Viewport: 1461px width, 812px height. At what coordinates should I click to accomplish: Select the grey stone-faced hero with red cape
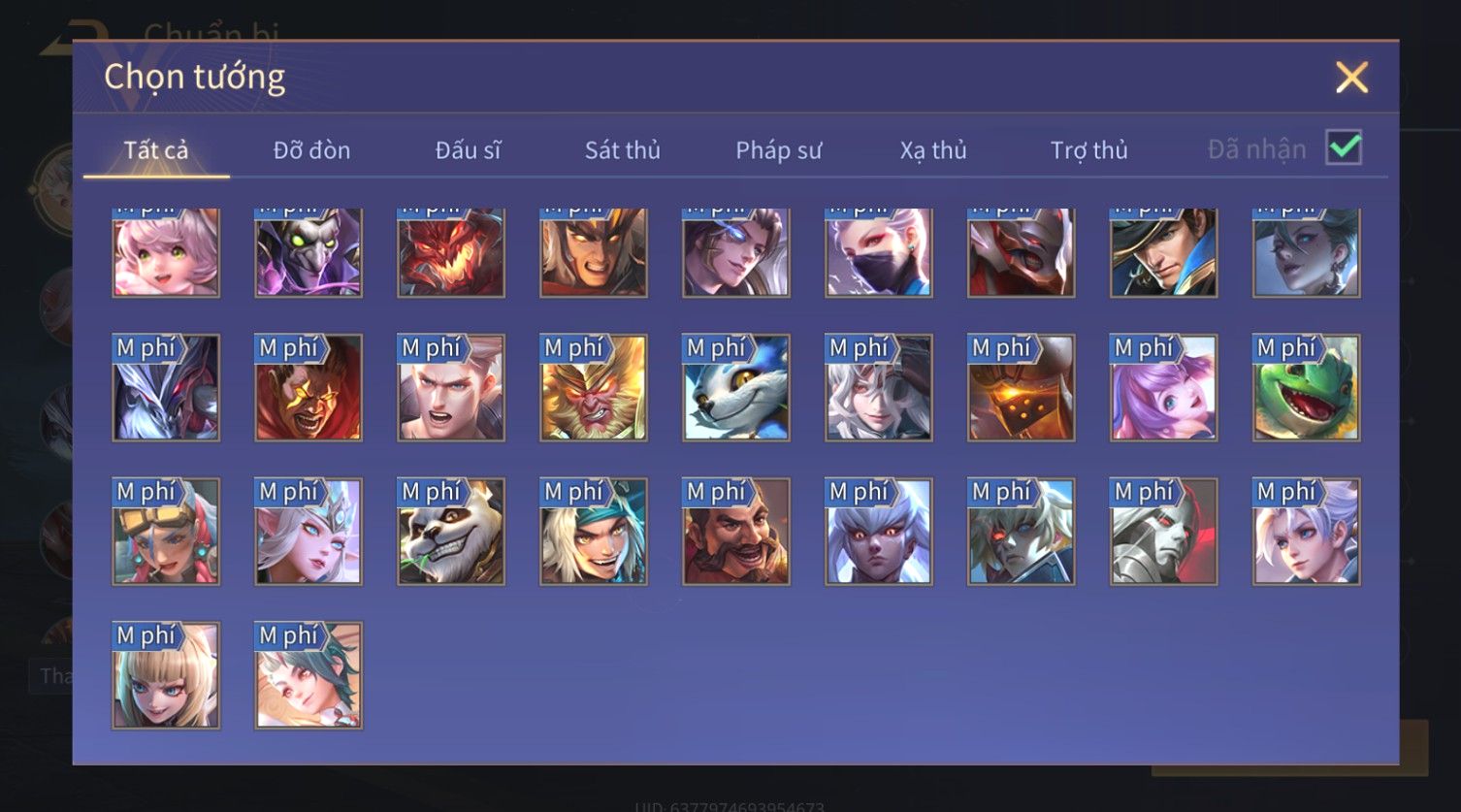[x=1163, y=532]
